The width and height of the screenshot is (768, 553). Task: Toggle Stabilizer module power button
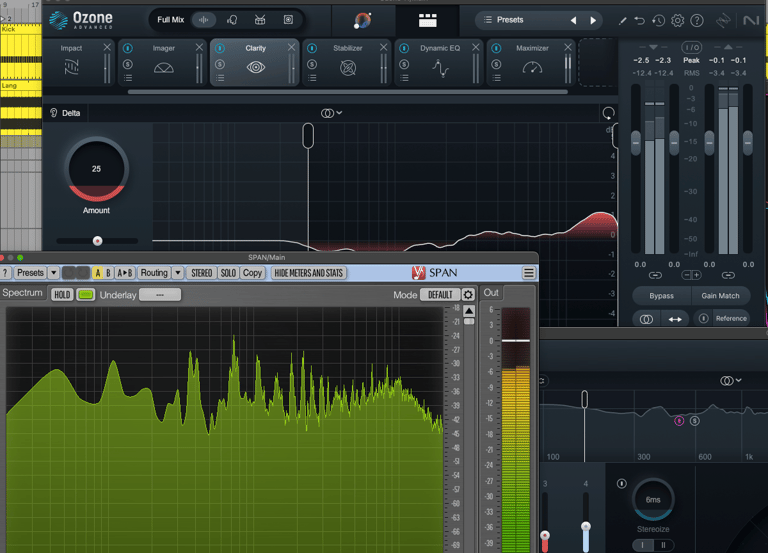tap(312, 48)
